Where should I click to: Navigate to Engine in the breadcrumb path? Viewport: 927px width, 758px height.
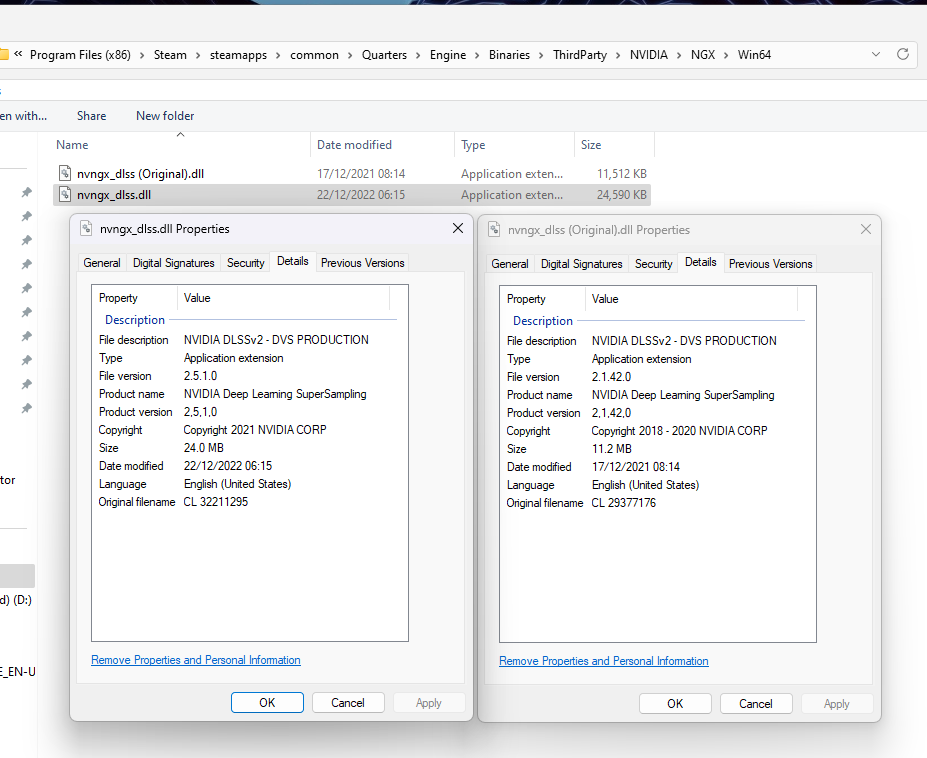click(x=448, y=55)
